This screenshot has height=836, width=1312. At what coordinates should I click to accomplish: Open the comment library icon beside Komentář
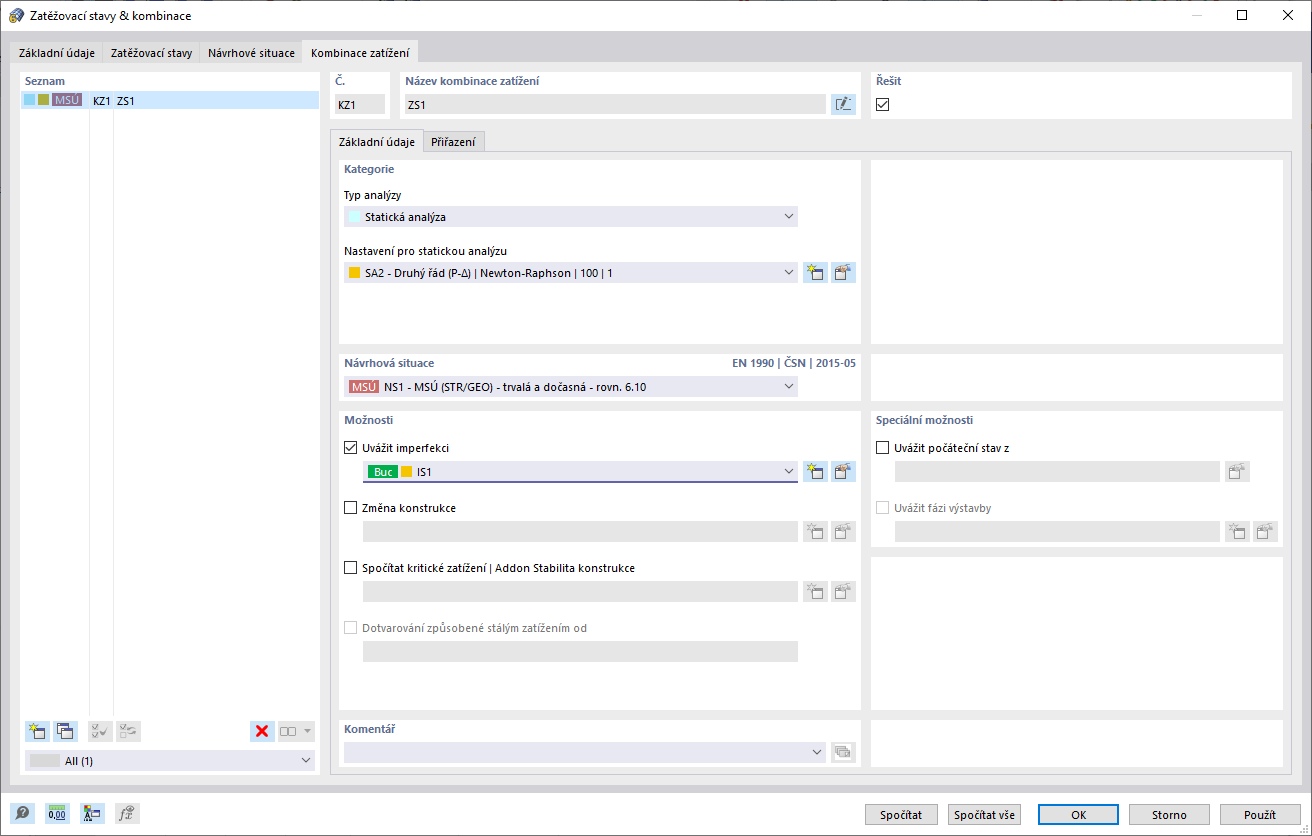click(843, 752)
